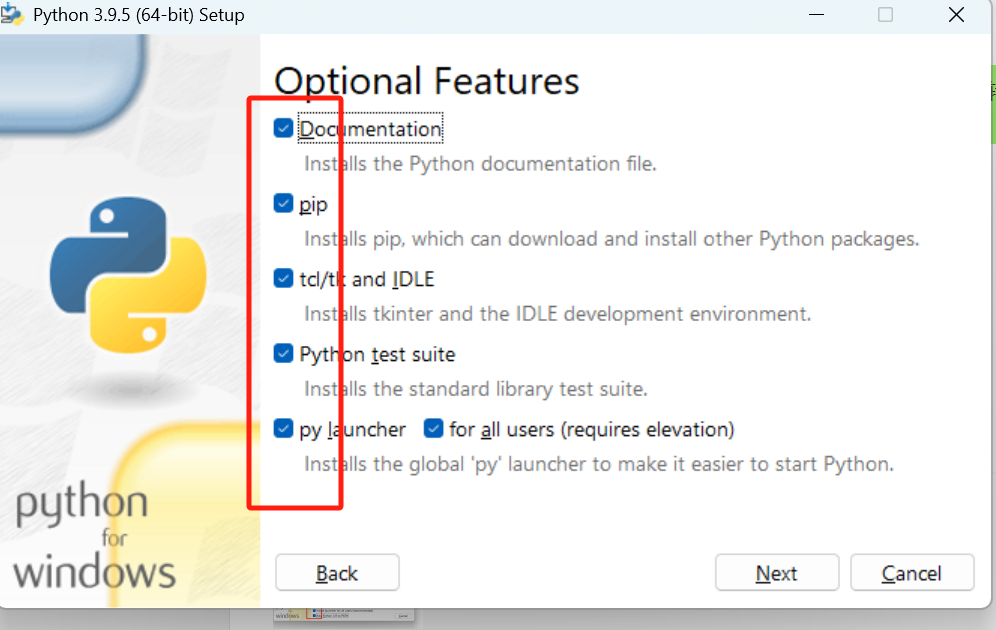
Task: Disable the Python test suite checkbox
Action: click(x=283, y=353)
